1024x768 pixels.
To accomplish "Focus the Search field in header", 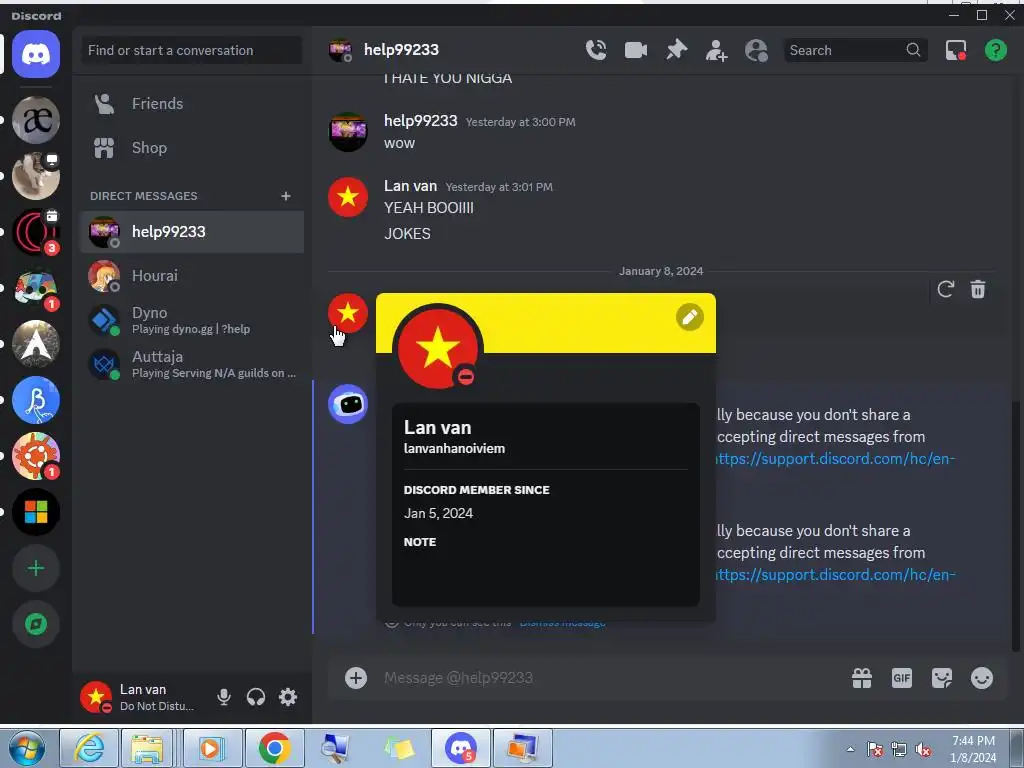I will (x=855, y=50).
